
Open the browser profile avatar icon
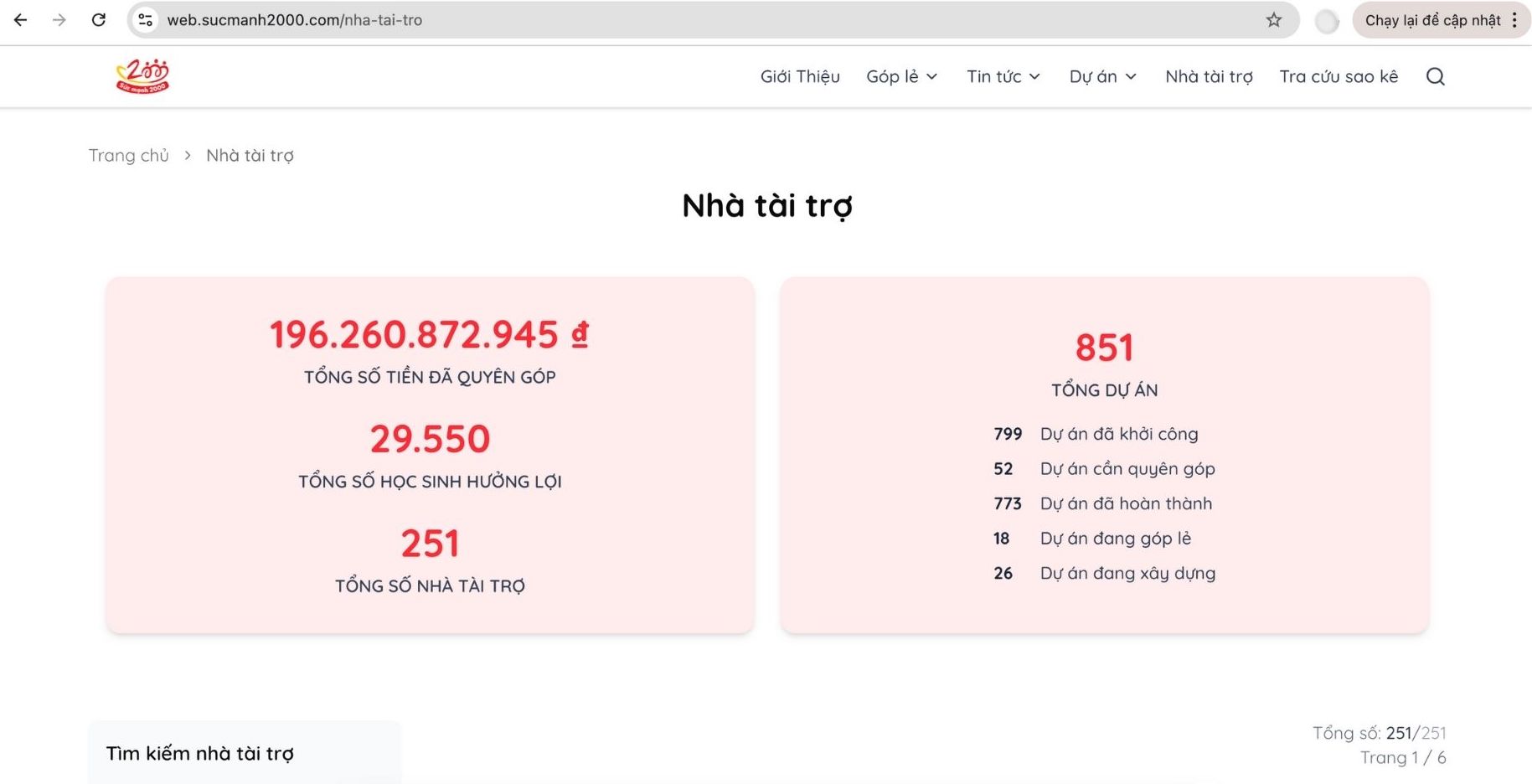(x=1326, y=20)
